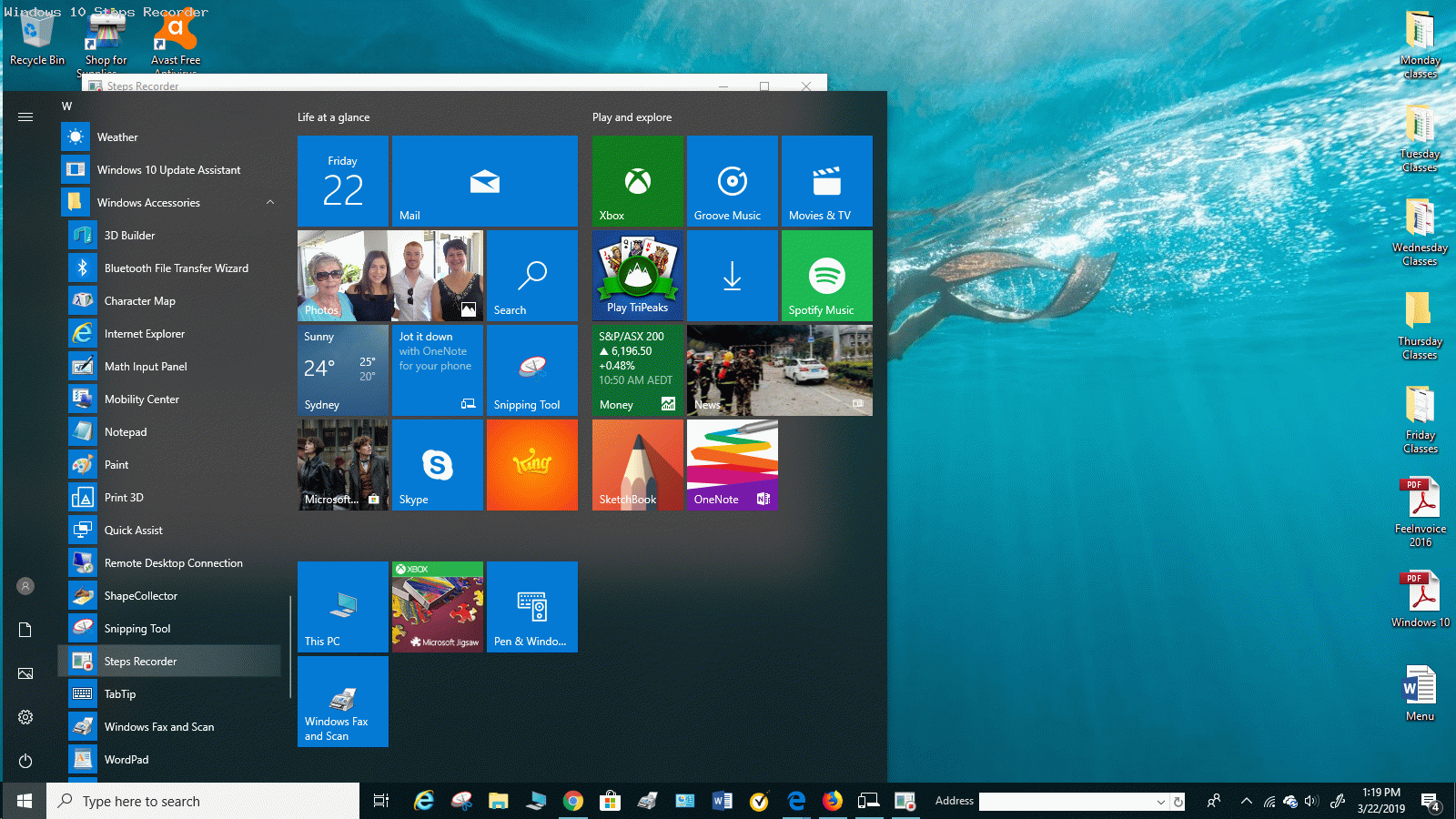Launch Windows 10 Update Assistant
Image resolution: width=1456 pixels, height=819 pixels.
(170, 170)
